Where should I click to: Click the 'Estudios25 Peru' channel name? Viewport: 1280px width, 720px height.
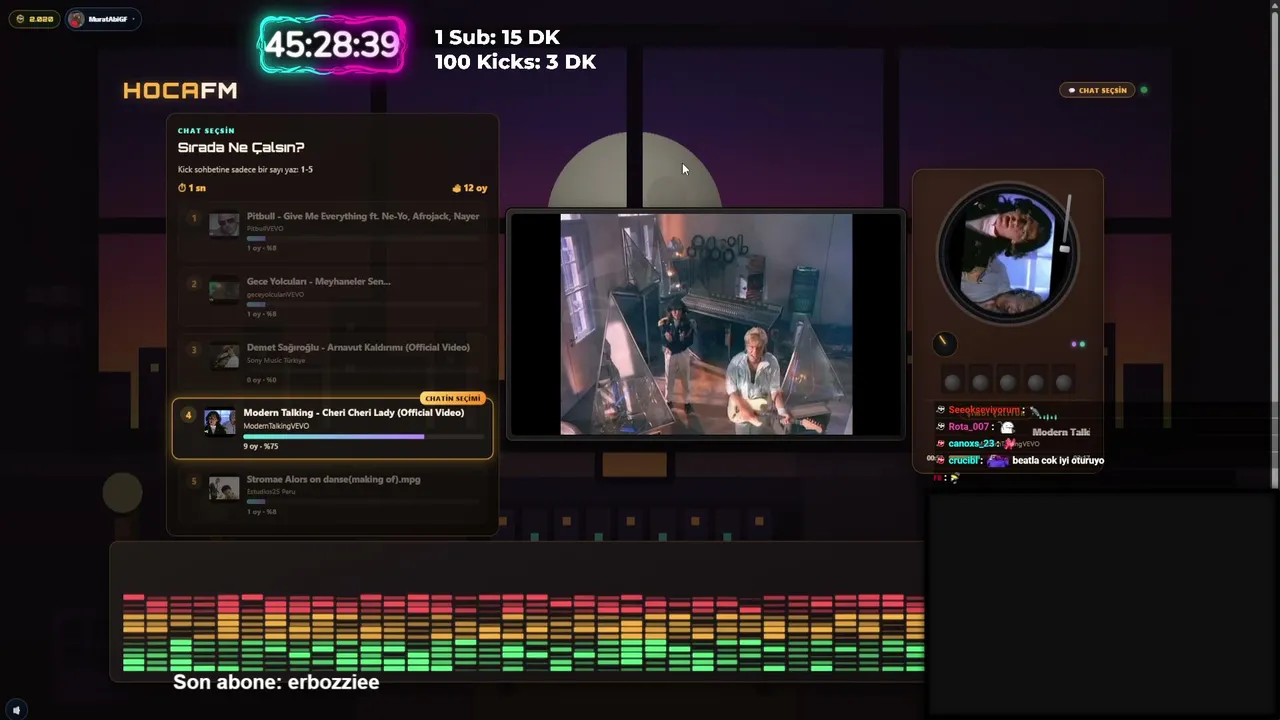pyautogui.click(x=273, y=492)
